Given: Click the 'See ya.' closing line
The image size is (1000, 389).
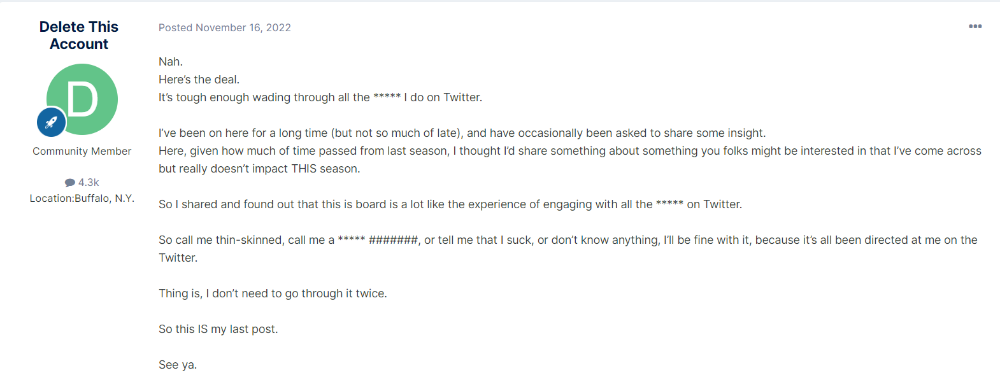Looking at the screenshot, I should 176,366.
